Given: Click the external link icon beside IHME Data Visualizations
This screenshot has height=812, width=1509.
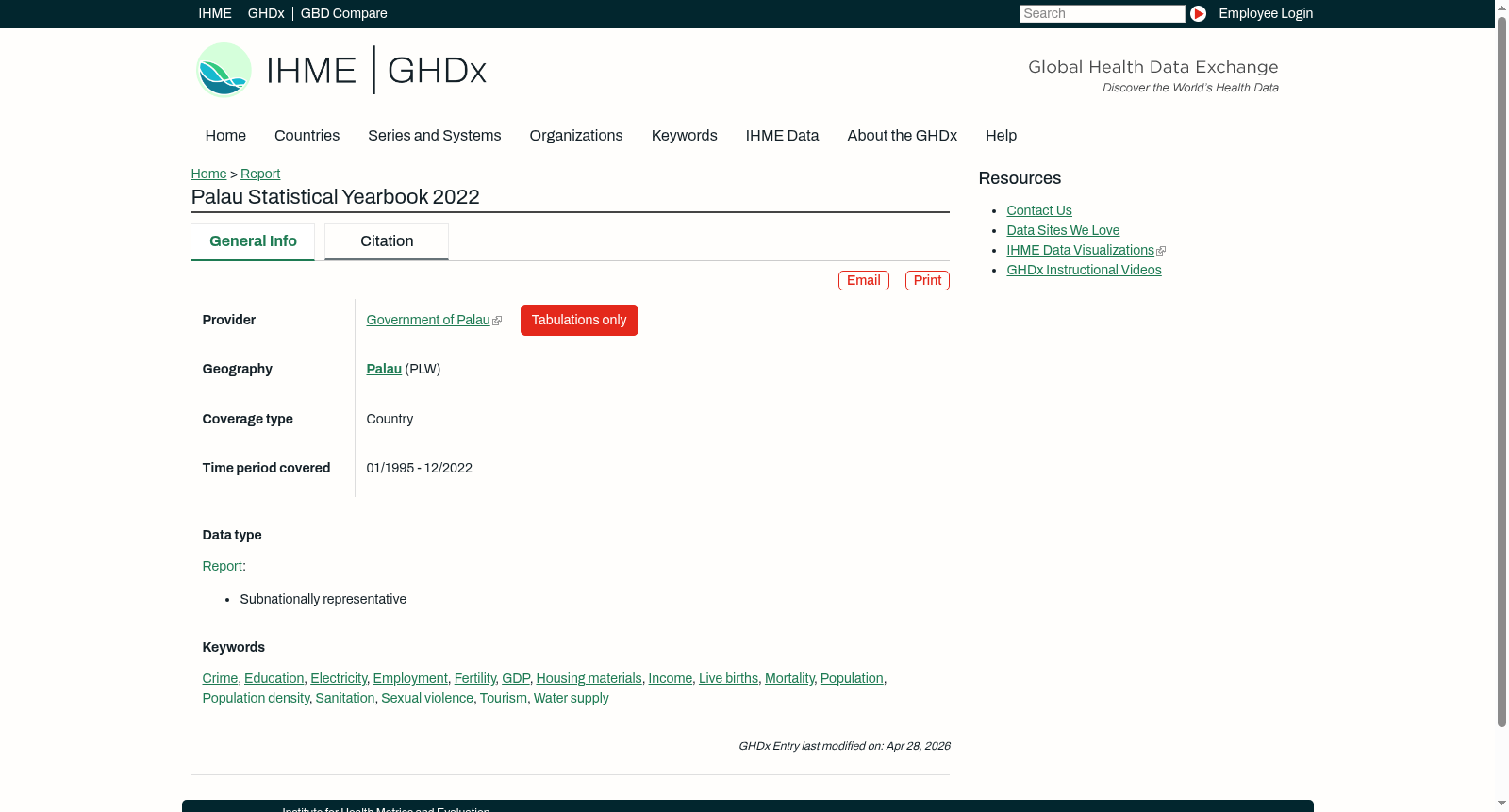Looking at the screenshot, I should click(1161, 251).
